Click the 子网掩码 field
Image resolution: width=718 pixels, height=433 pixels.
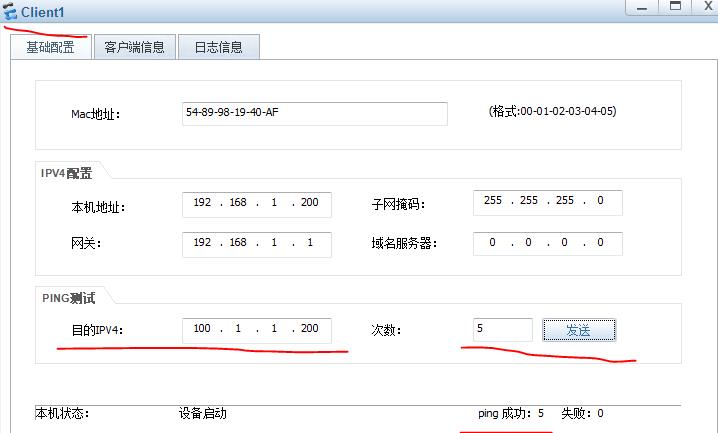click(548, 202)
